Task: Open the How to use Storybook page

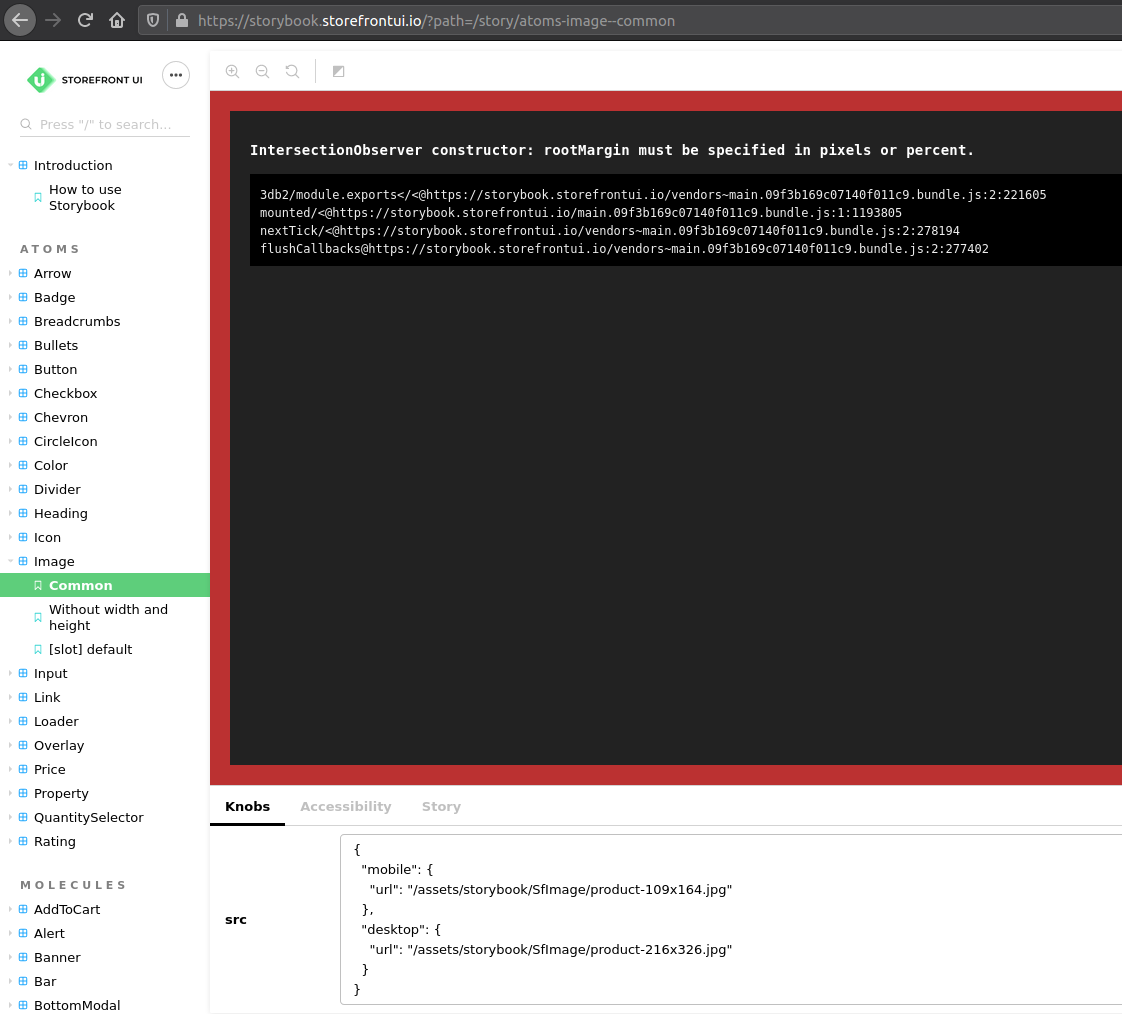Action: (85, 197)
